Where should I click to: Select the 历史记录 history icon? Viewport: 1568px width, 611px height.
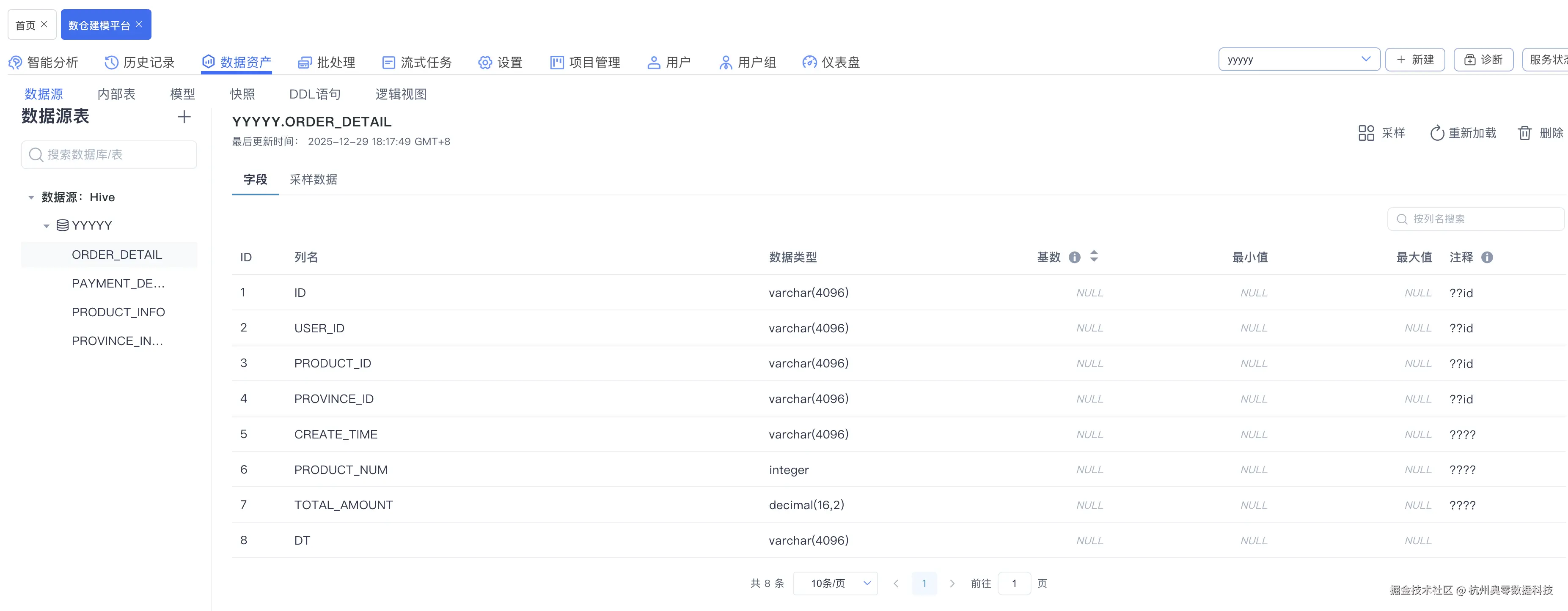tap(110, 61)
